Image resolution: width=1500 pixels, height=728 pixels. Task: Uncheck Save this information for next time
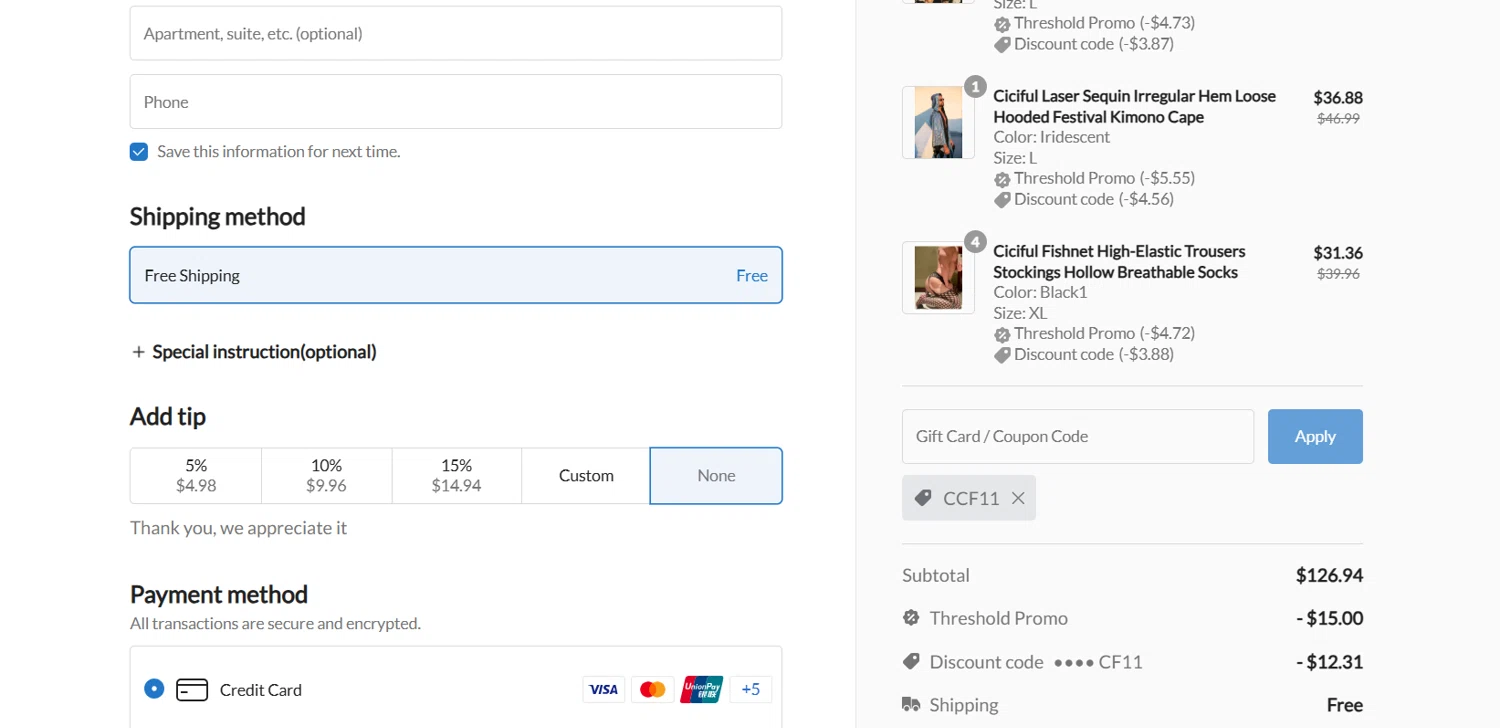coord(139,152)
